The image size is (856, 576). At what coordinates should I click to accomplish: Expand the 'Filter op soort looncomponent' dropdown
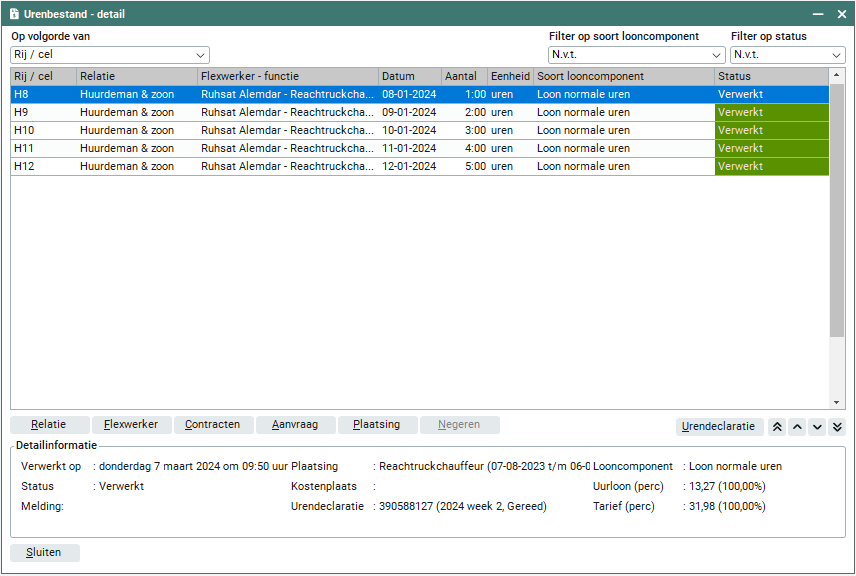(x=636, y=55)
